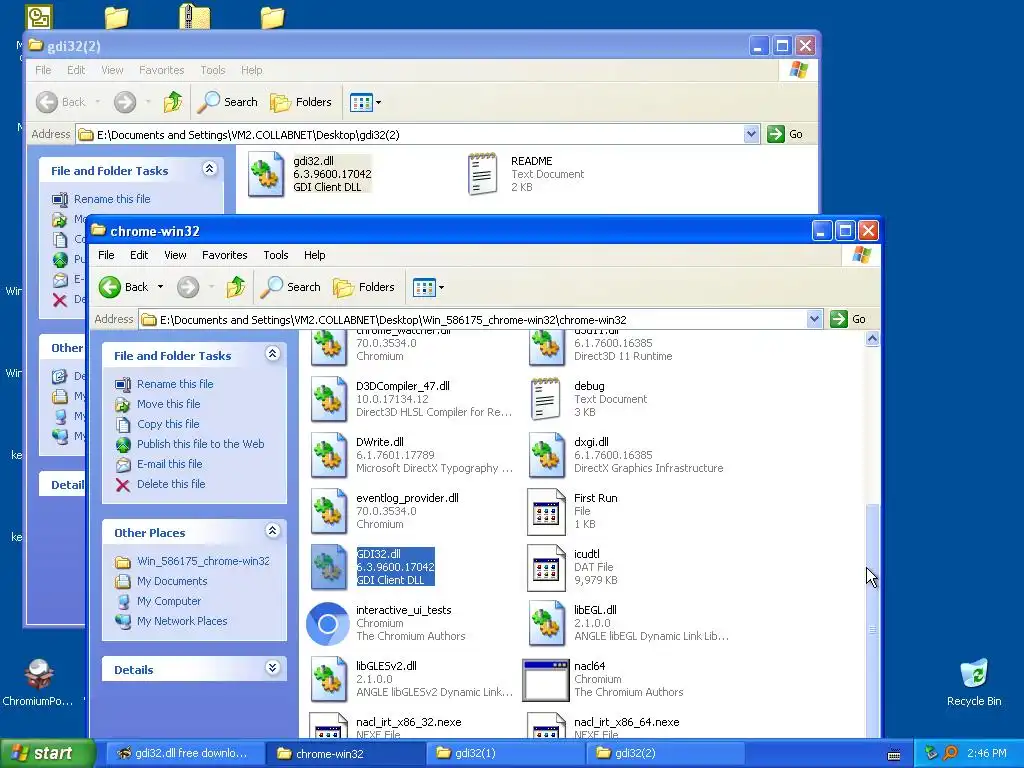Select libEGL.dll file icon
Screen dimensions: 1024x768
pyautogui.click(x=547, y=624)
